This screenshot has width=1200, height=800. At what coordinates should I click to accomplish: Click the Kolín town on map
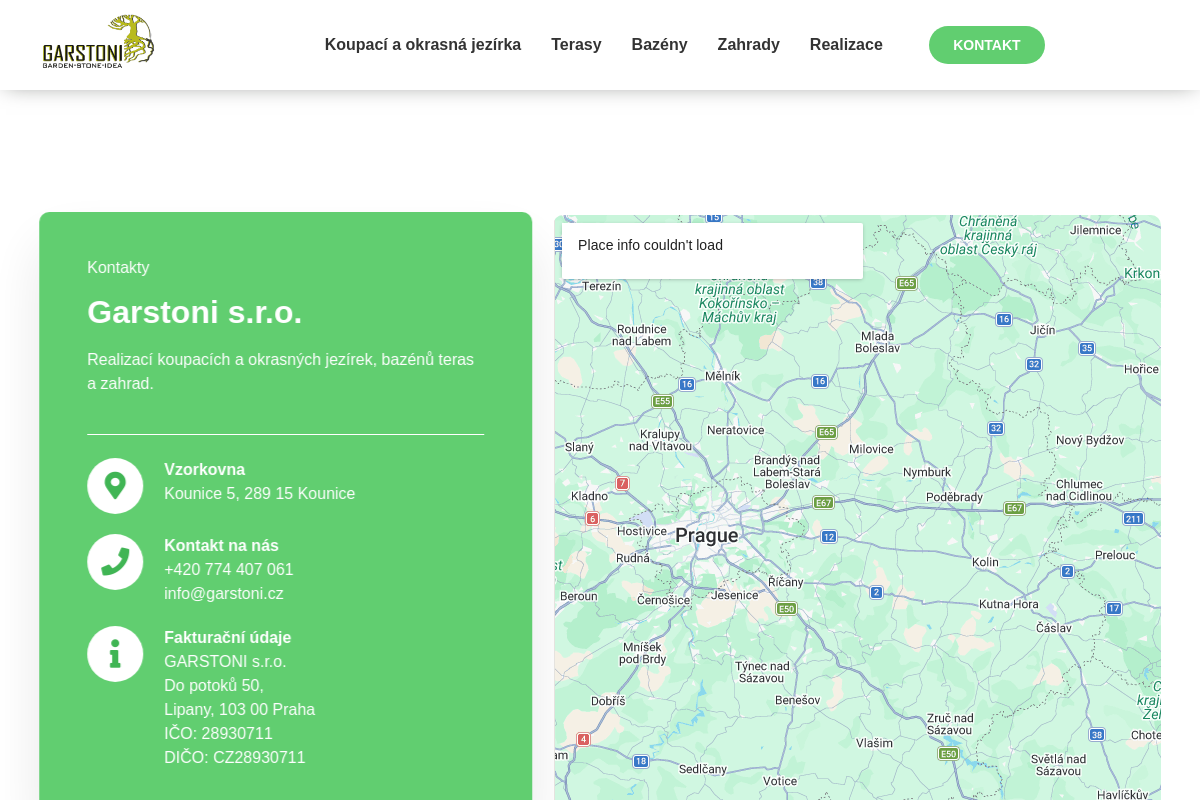coord(985,562)
